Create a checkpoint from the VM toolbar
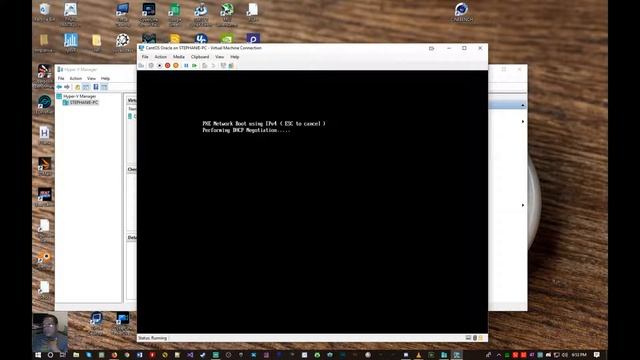This screenshot has height=360, width=640. point(205,65)
